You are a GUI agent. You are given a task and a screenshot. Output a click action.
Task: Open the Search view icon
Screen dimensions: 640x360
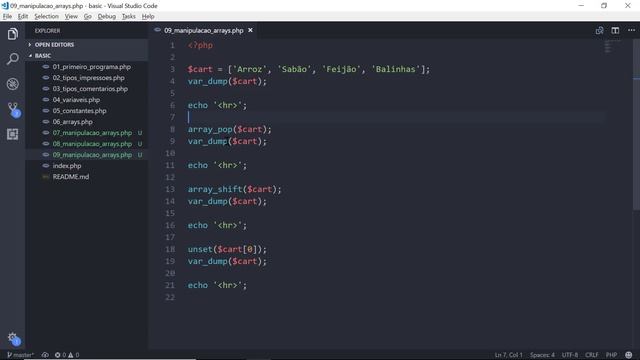coord(13,59)
